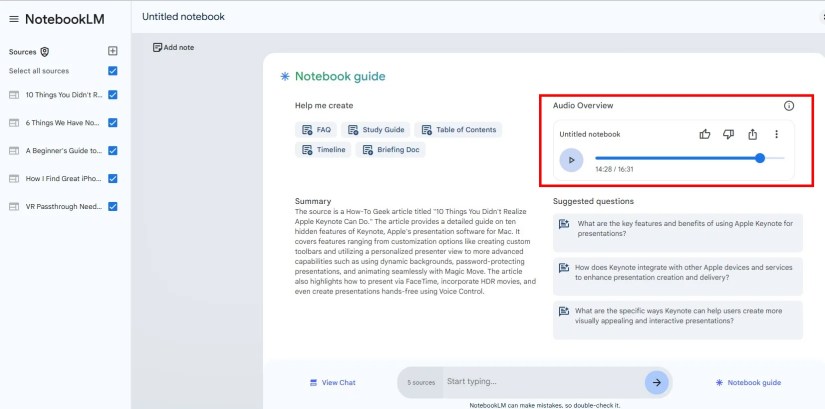Click the Sources header label

pyautogui.click(x=23, y=52)
